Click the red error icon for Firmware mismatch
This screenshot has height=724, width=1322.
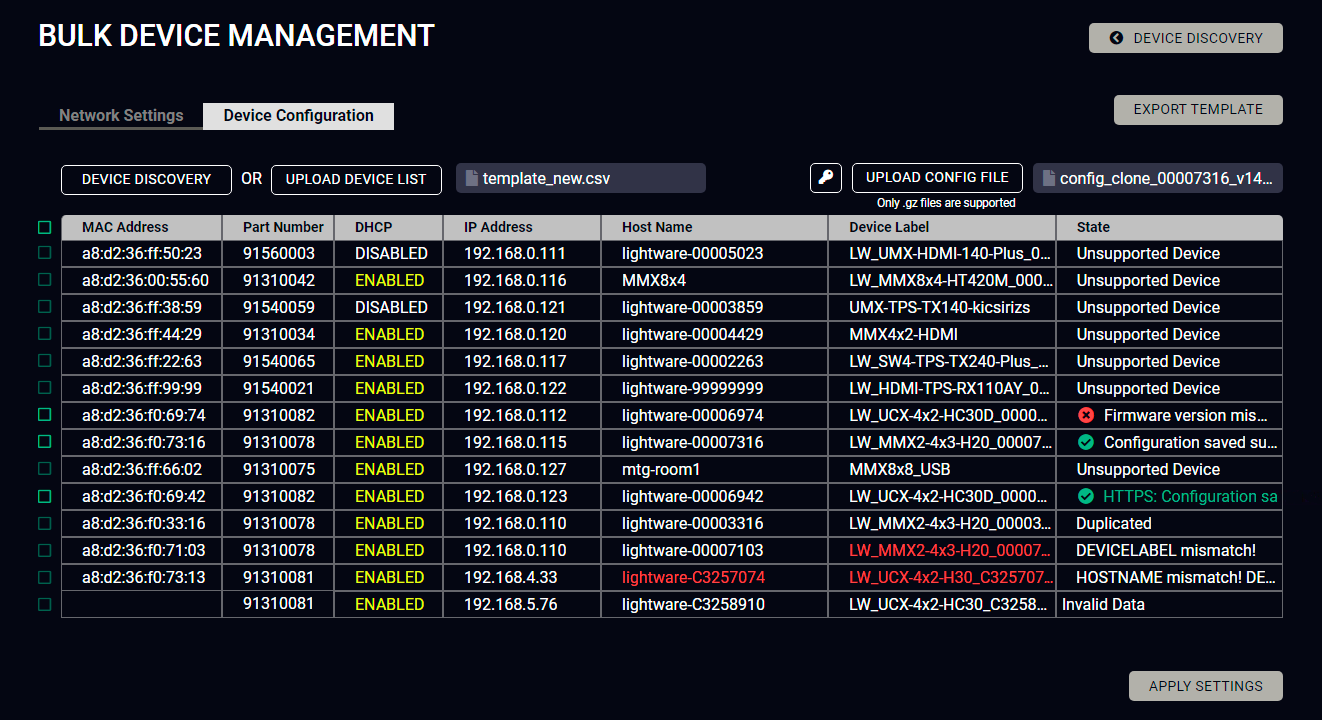pyautogui.click(x=1086, y=415)
